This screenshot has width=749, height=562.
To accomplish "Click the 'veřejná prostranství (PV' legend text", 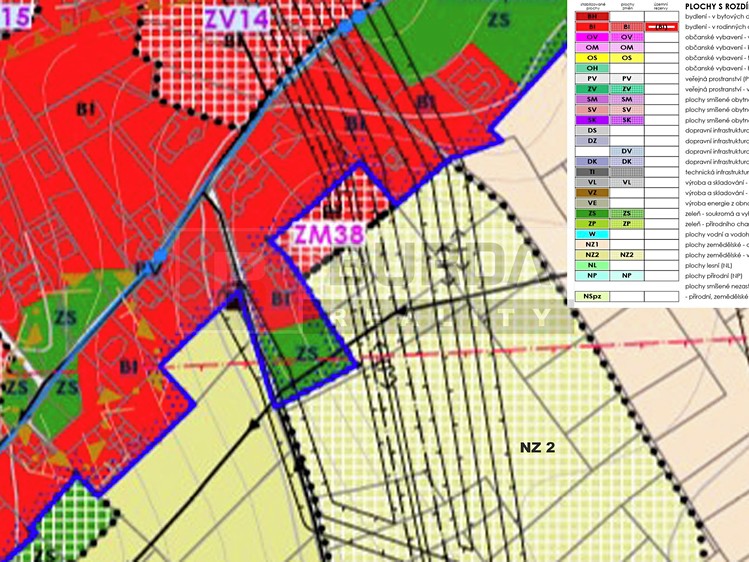I will [717, 79].
